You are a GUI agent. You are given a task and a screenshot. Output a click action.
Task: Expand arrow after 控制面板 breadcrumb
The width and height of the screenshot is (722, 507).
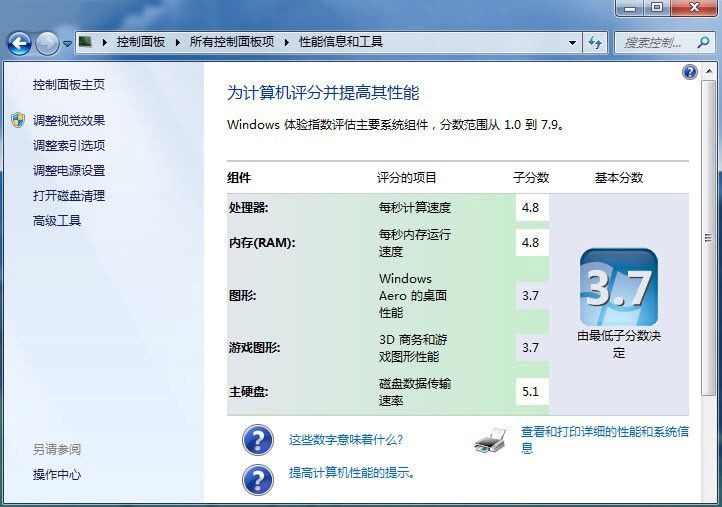coord(178,42)
